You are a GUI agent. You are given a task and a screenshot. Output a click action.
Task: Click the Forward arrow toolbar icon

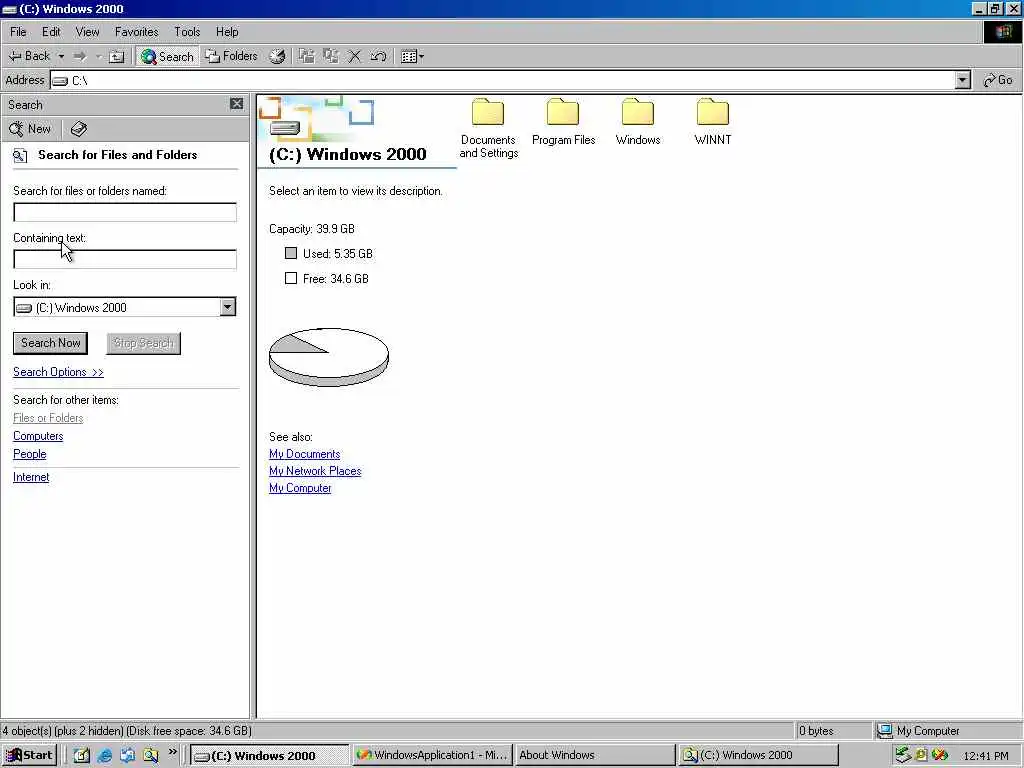click(x=80, y=56)
